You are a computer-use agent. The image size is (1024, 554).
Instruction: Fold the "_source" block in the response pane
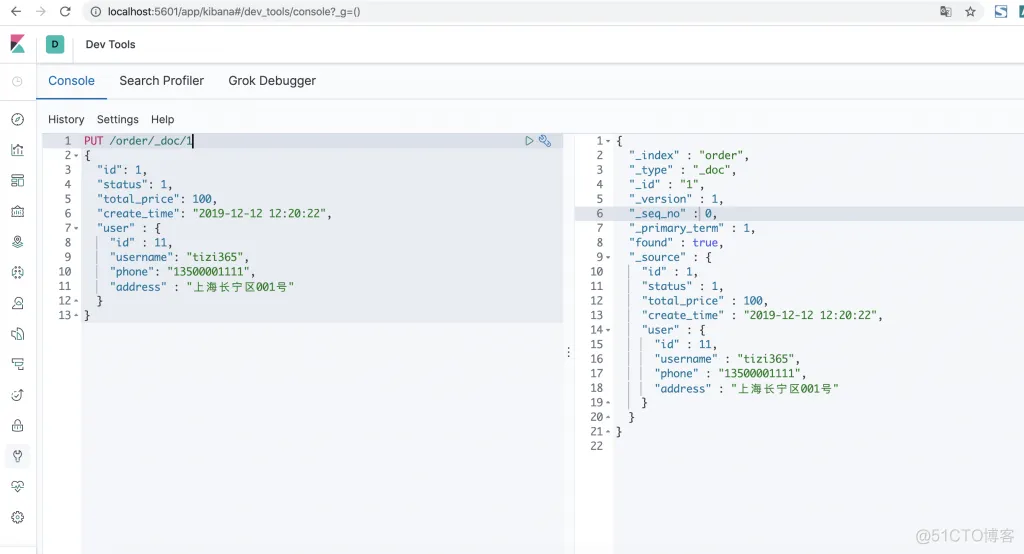click(609, 257)
